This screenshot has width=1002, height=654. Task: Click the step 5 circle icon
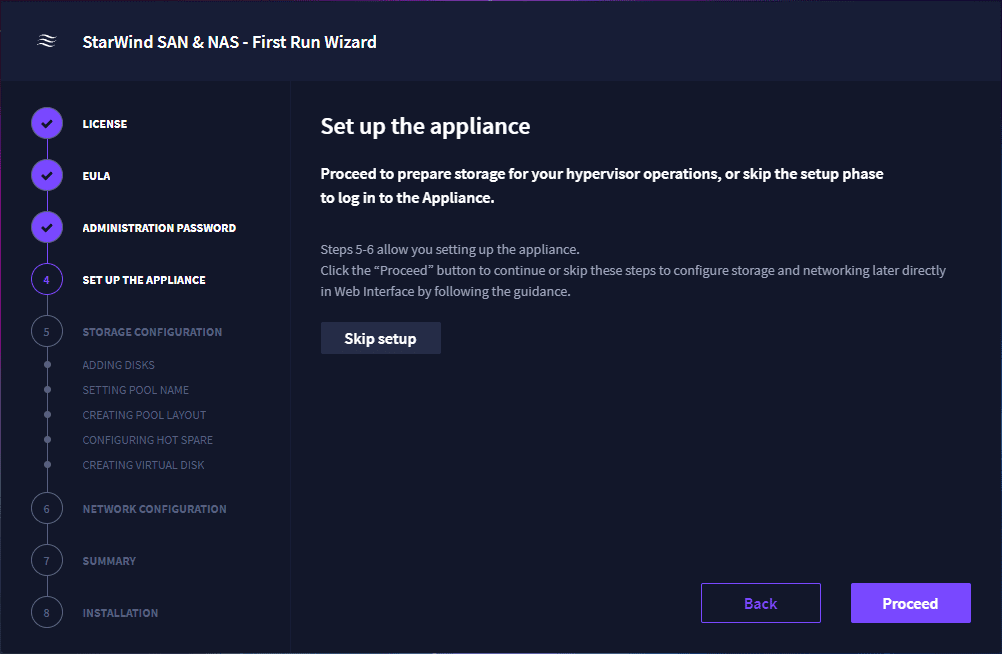tap(47, 332)
